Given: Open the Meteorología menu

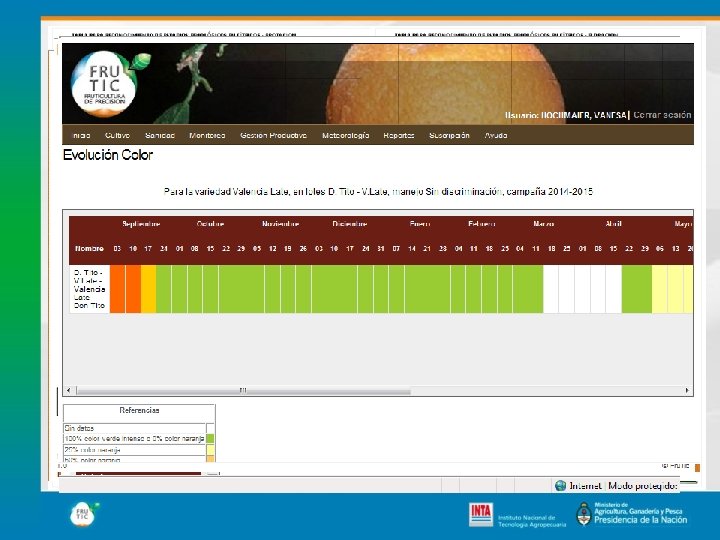Looking at the screenshot, I should (x=346, y=135).
